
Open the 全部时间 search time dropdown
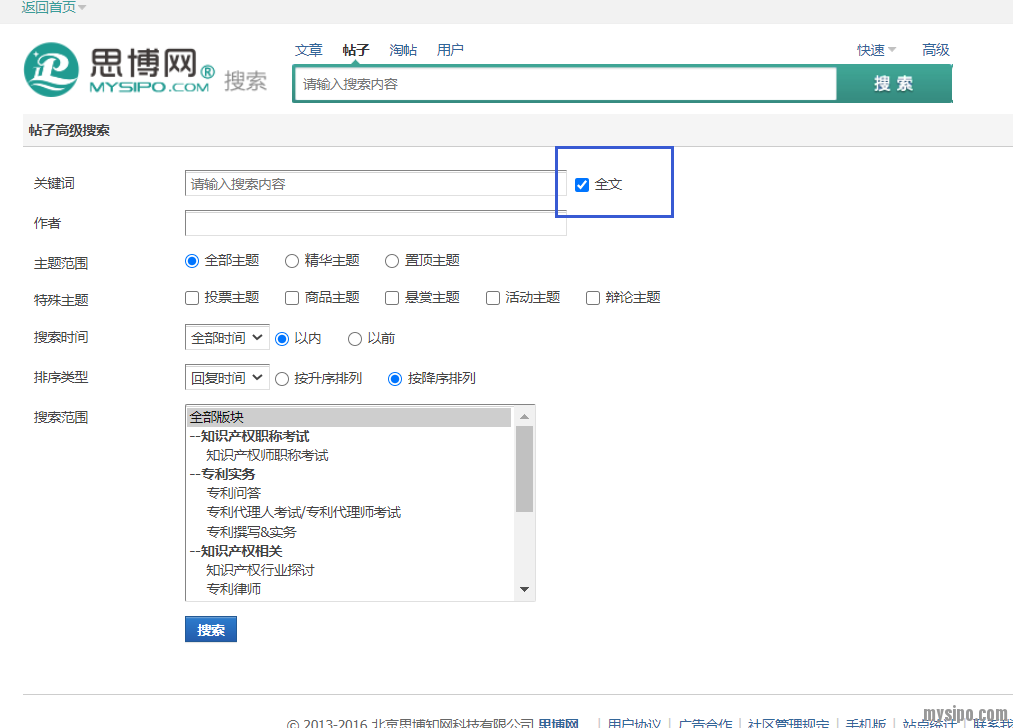coord(227,338)
